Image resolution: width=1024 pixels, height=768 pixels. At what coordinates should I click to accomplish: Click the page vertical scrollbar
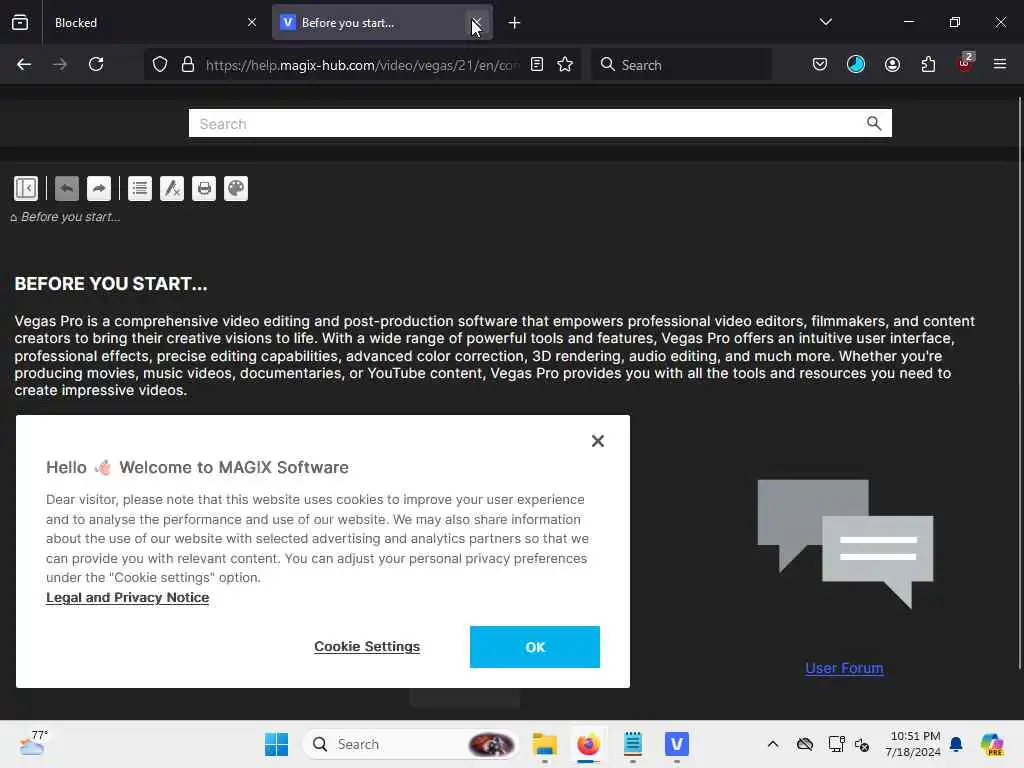[1019, 383]
